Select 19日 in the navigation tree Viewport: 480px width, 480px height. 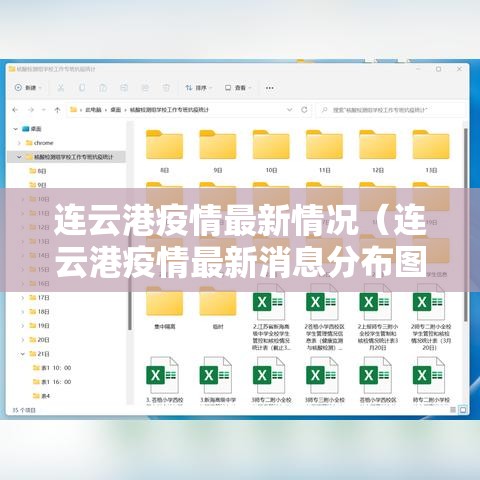pos(39,326)
